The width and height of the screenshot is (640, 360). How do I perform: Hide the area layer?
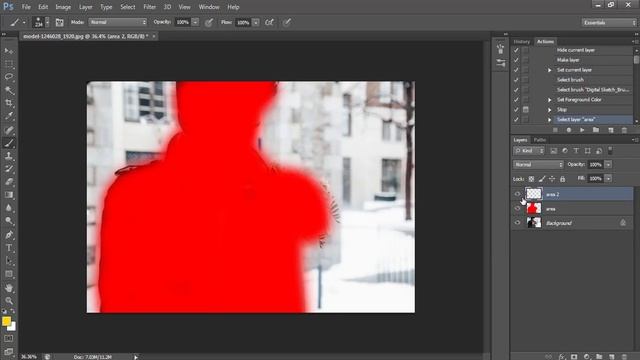coord(517,209)
